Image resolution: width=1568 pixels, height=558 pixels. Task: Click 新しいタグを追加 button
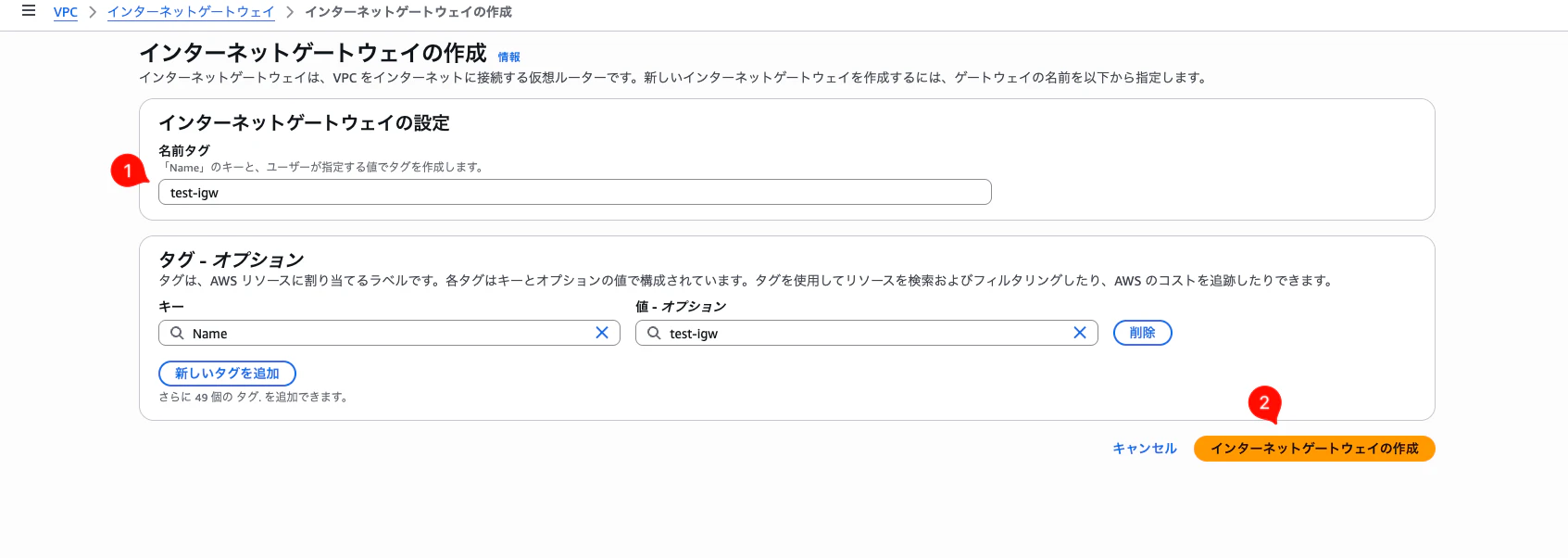click(x=227, y=374)
